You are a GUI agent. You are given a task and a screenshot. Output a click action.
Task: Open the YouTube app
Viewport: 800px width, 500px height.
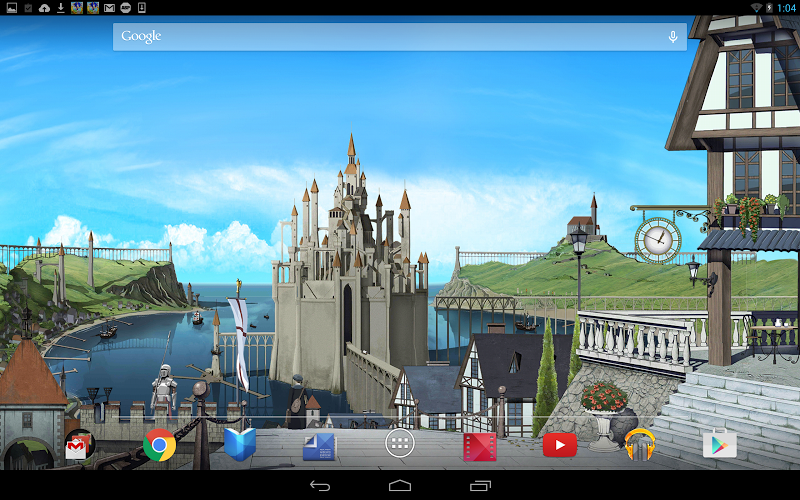[x=560, y=445]
